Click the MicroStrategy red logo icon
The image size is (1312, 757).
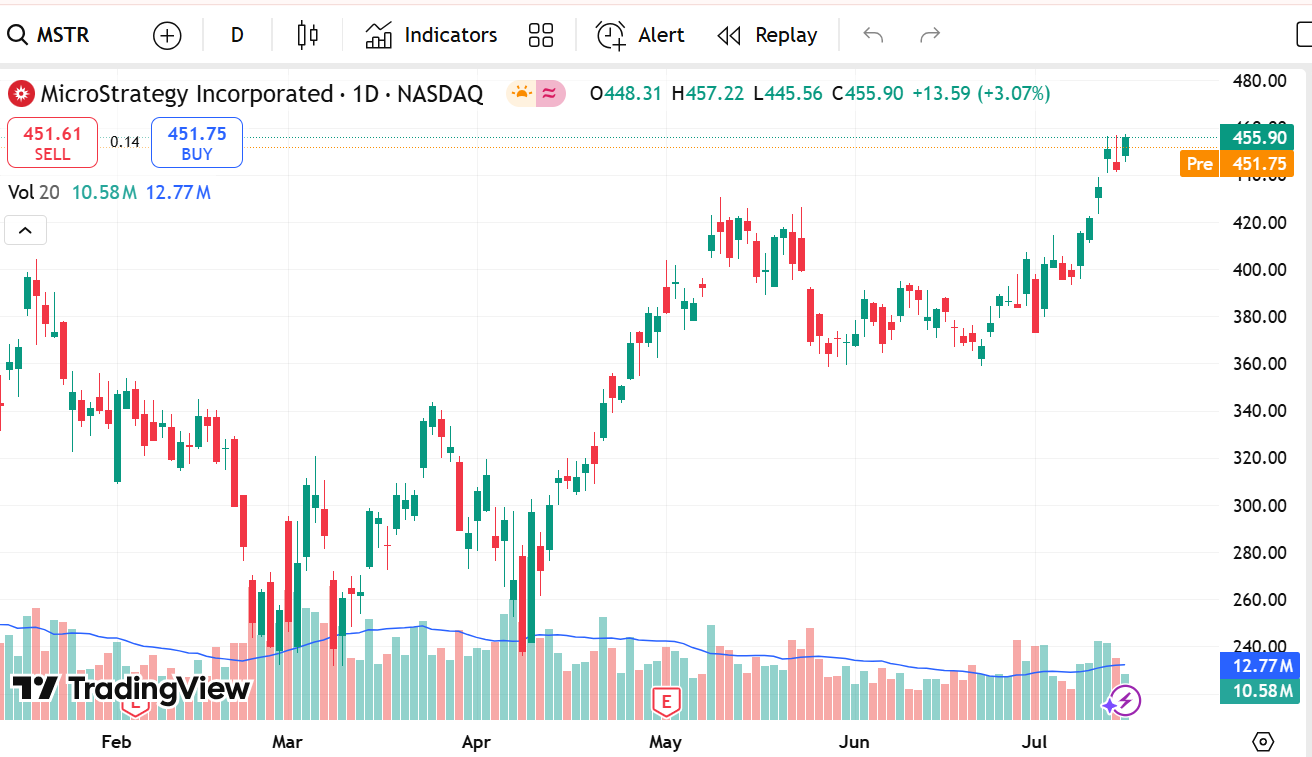[x=21, y=94]
